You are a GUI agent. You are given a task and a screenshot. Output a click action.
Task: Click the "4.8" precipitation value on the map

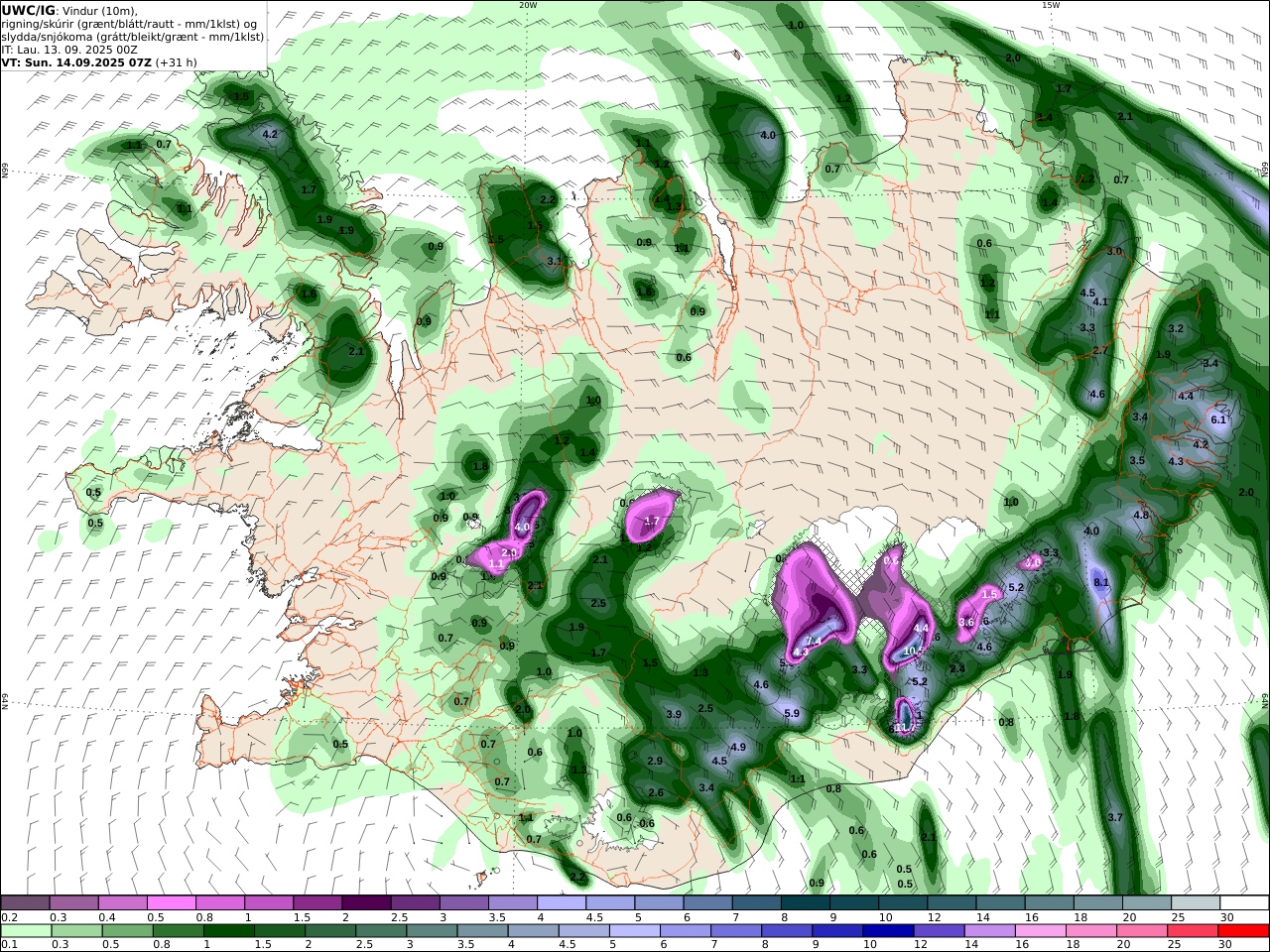coord(1141,515)
